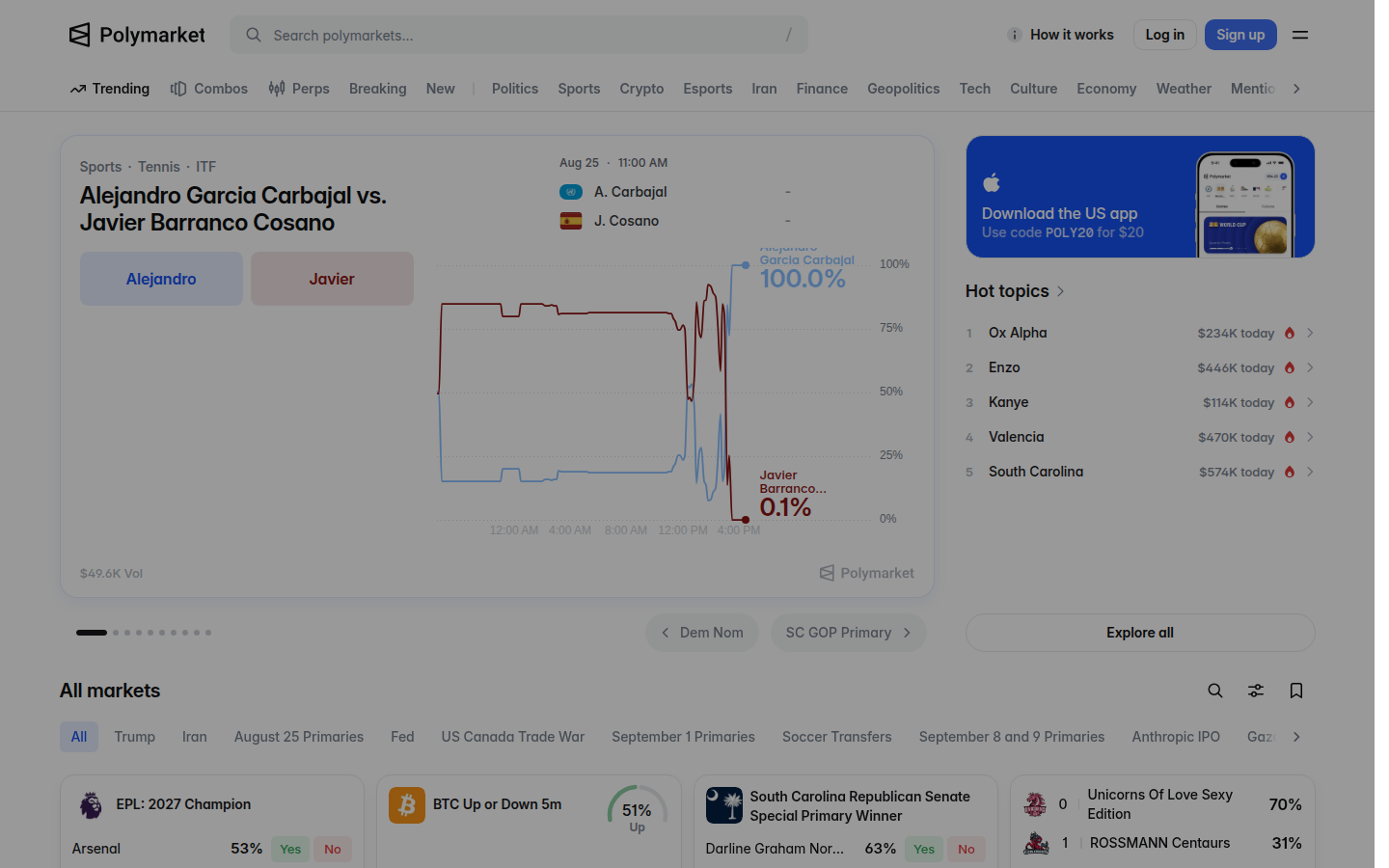
Task: Click the flame icon on Enzo row
Action: click(x=1290, y=367)
